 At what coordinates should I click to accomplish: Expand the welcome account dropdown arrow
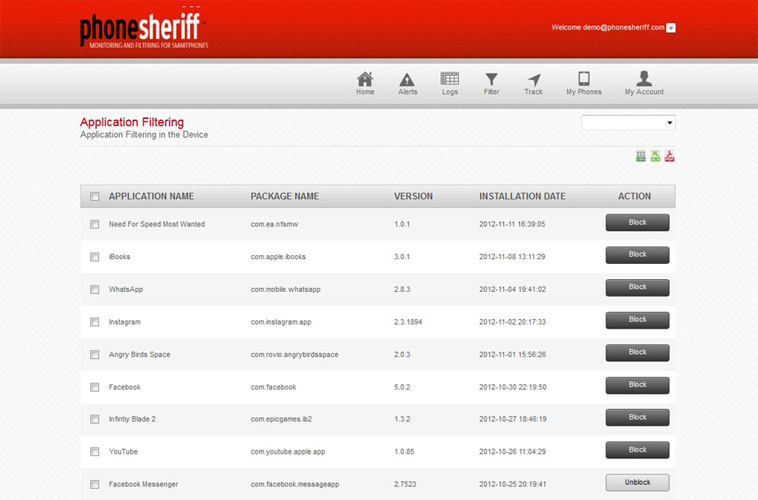click(671, 28)
